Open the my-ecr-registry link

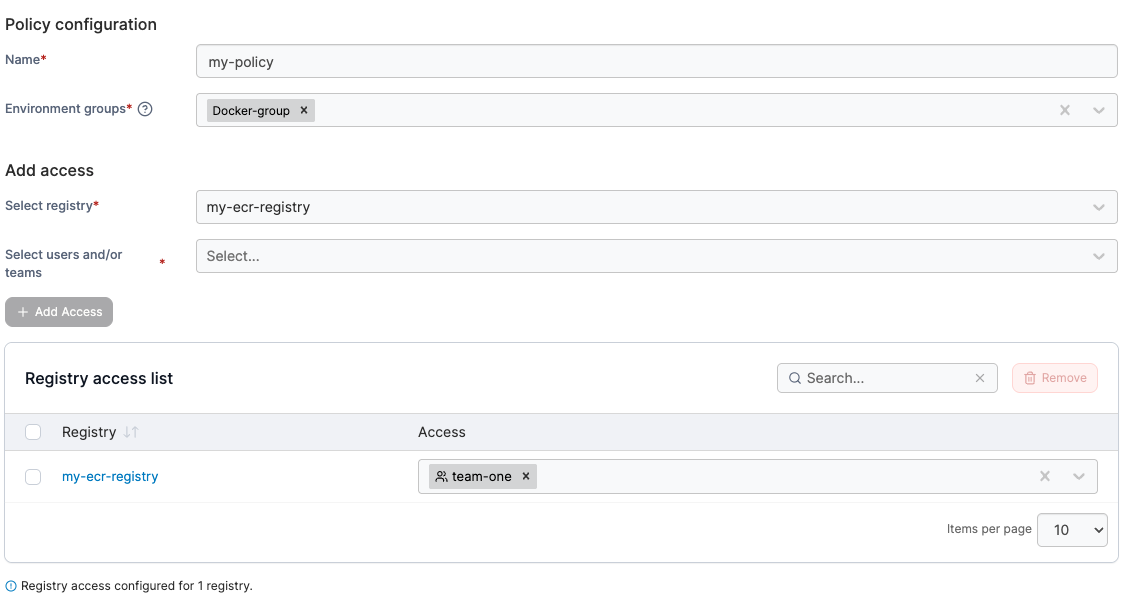(x=110, y=477)
